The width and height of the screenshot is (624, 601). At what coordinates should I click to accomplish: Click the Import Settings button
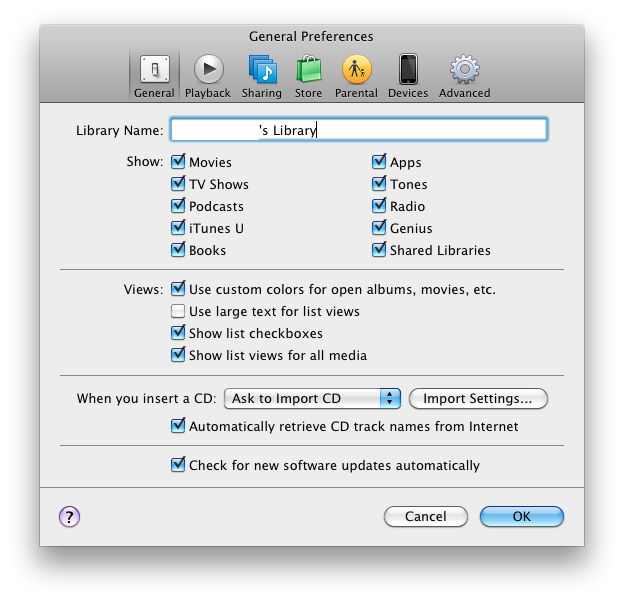pyautogui.click(x=478, y=398)
